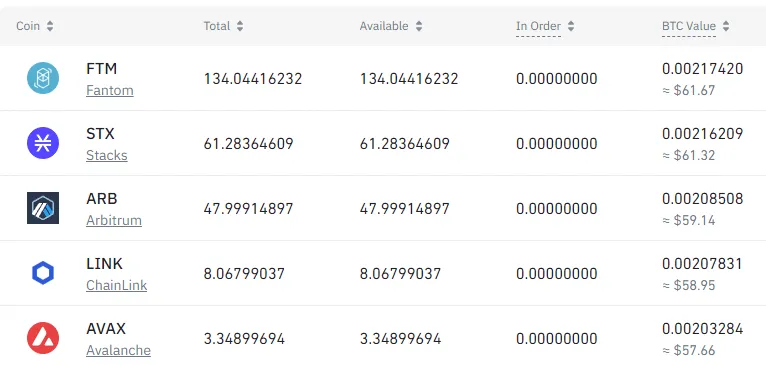Select the LINK ticker symbol
766x365 pixels.
click(104, 264)
